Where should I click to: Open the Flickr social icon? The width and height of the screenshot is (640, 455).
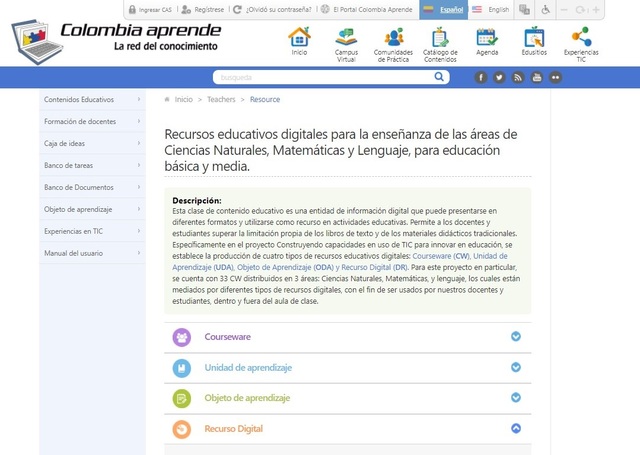click(555, 77)
